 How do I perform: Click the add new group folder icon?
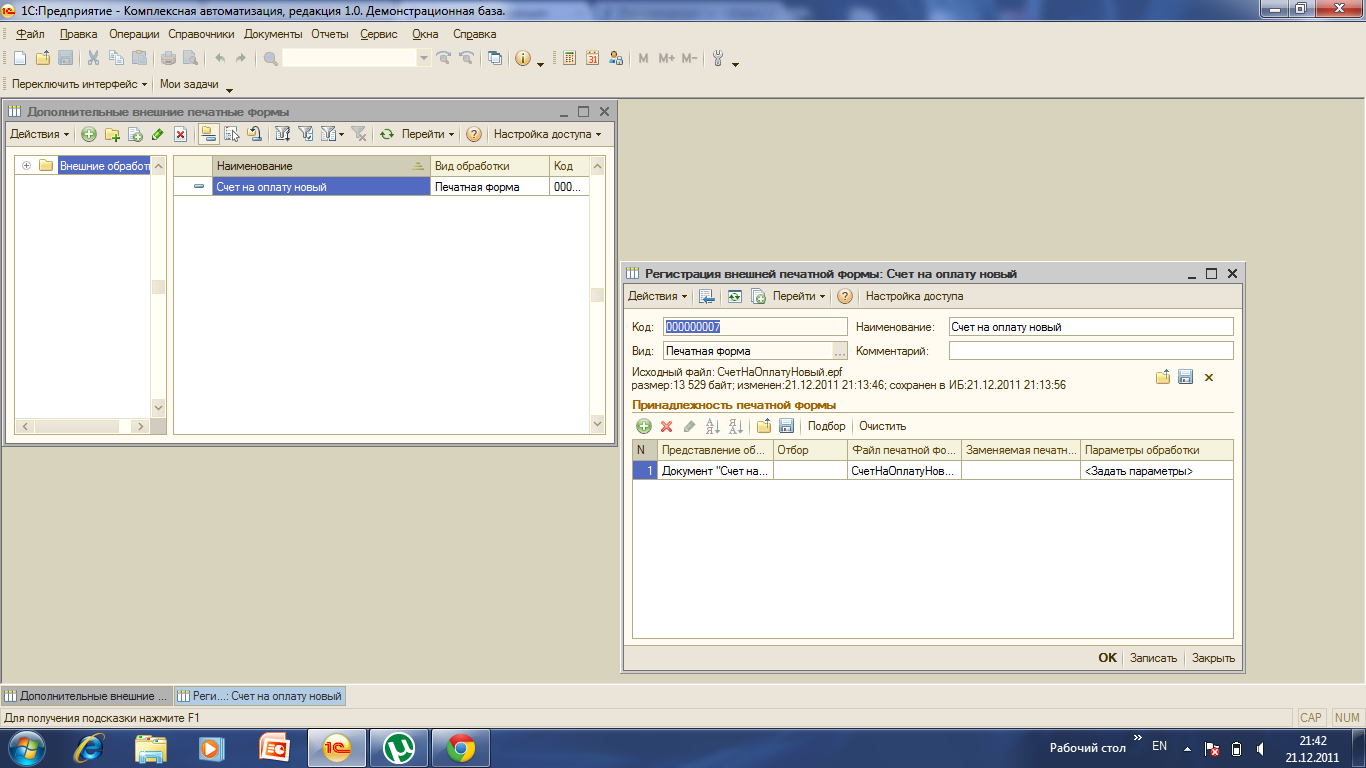(x=112, y=134)
